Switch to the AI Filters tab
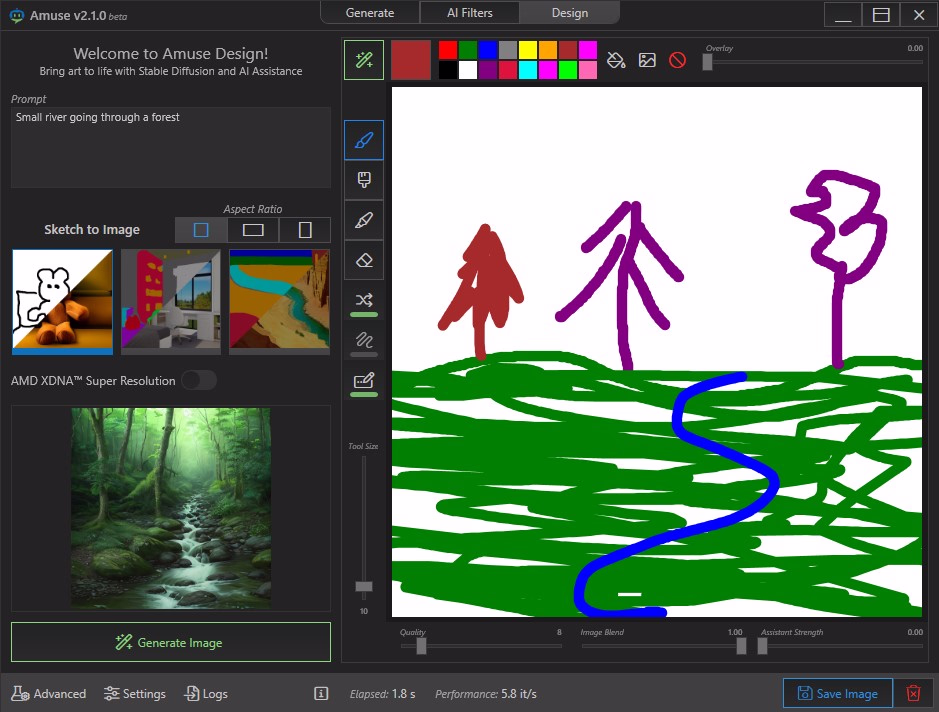This screenshot has width=939, height=712. [x=469, y=13]
